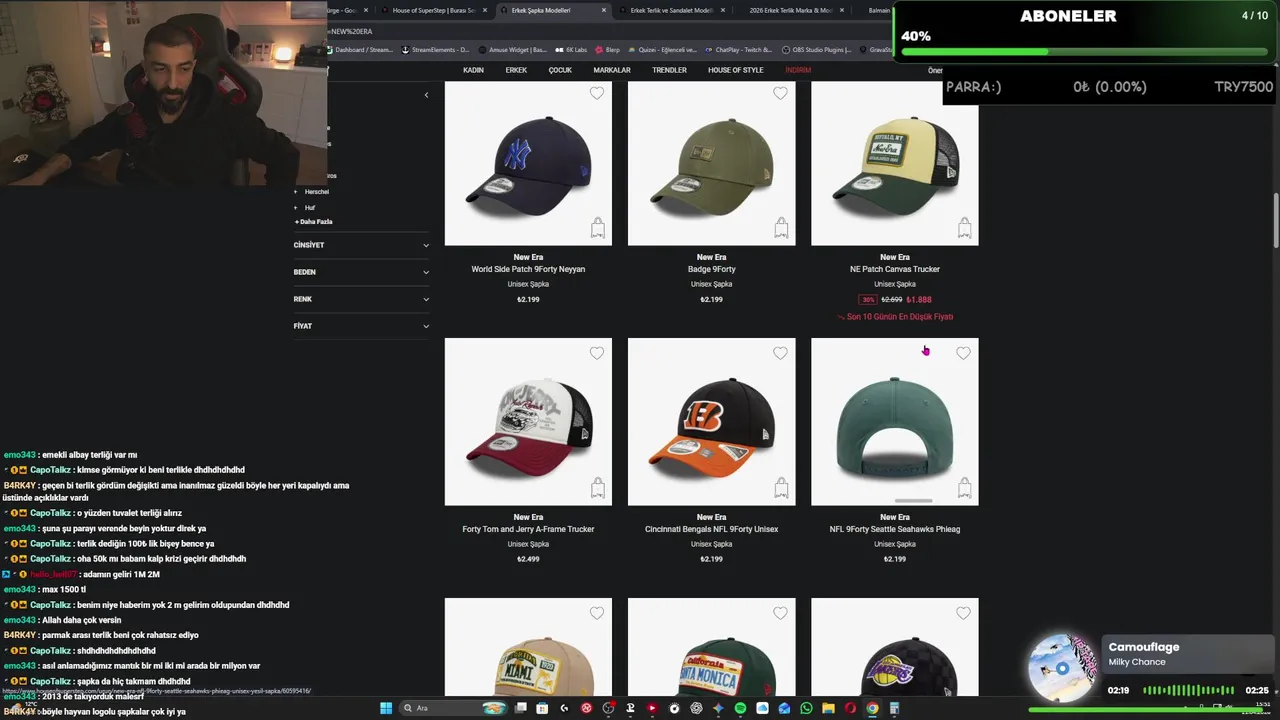Open the ChatPlay - Twitch bookmark
This screenshot has width=1280, height=720.
[738, 49]
